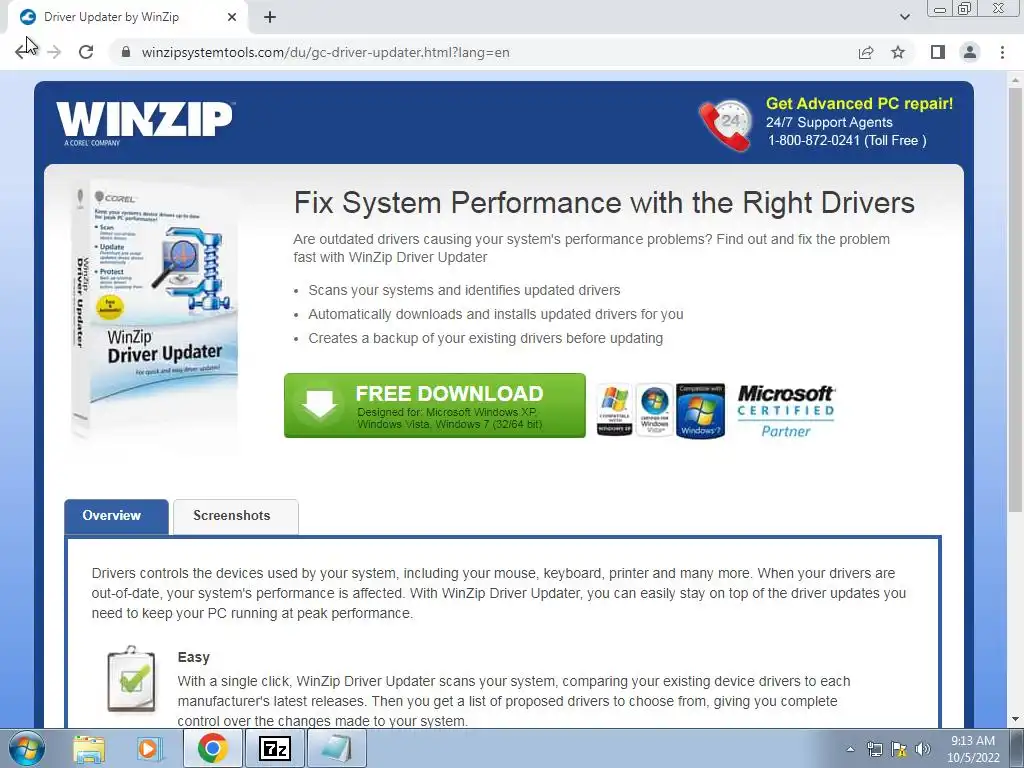Bookmark this page with the star icon
This screenshot has width=1024, height=768.
click(x=899, y=52)
